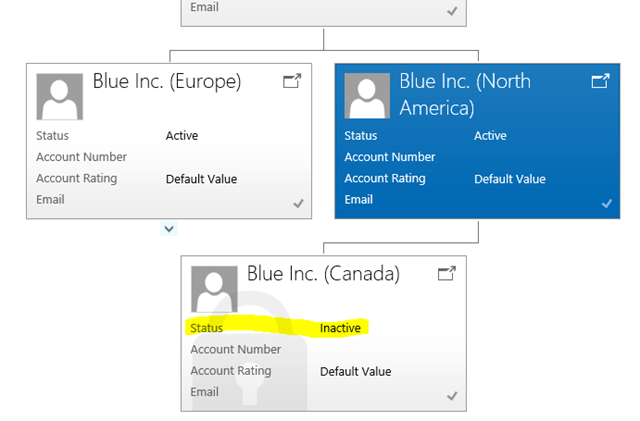
Task: Click Blue Inc. (Canada) avatar image
Action: click(x=214, y=289)
